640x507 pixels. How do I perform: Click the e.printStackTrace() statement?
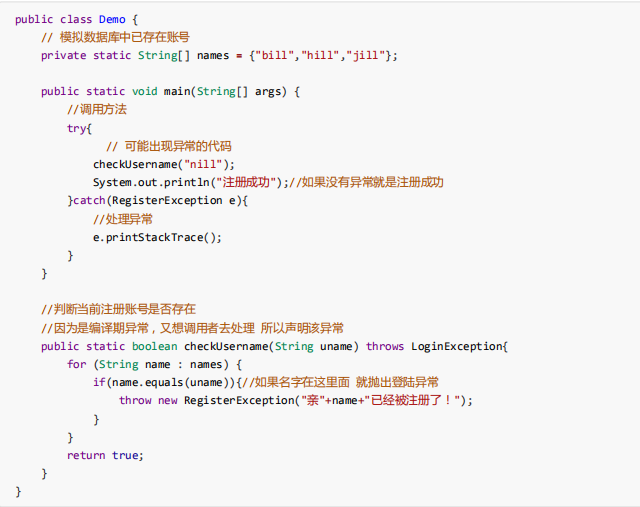pyautogui.click(x=158, y=238)
